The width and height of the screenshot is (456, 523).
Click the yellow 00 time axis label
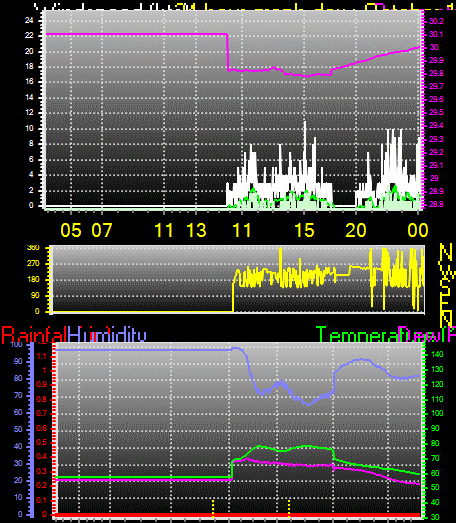click(418, 230)
